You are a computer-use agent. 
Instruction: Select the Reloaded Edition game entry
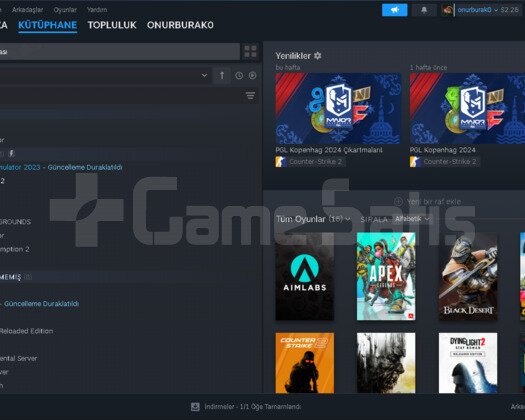[26, 331]
